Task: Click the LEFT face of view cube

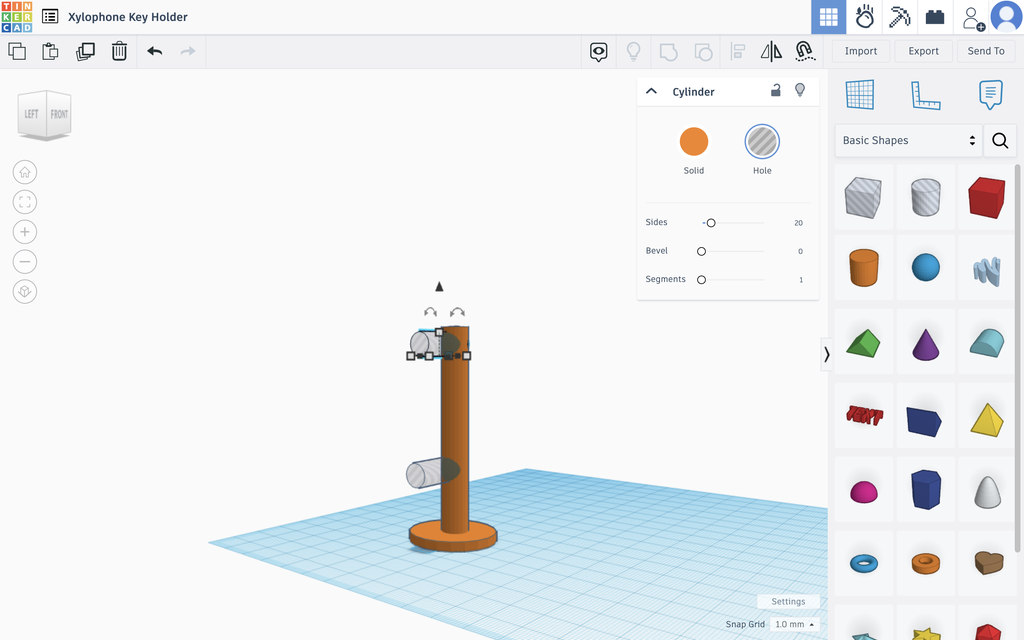Action: tap(31, 114)
